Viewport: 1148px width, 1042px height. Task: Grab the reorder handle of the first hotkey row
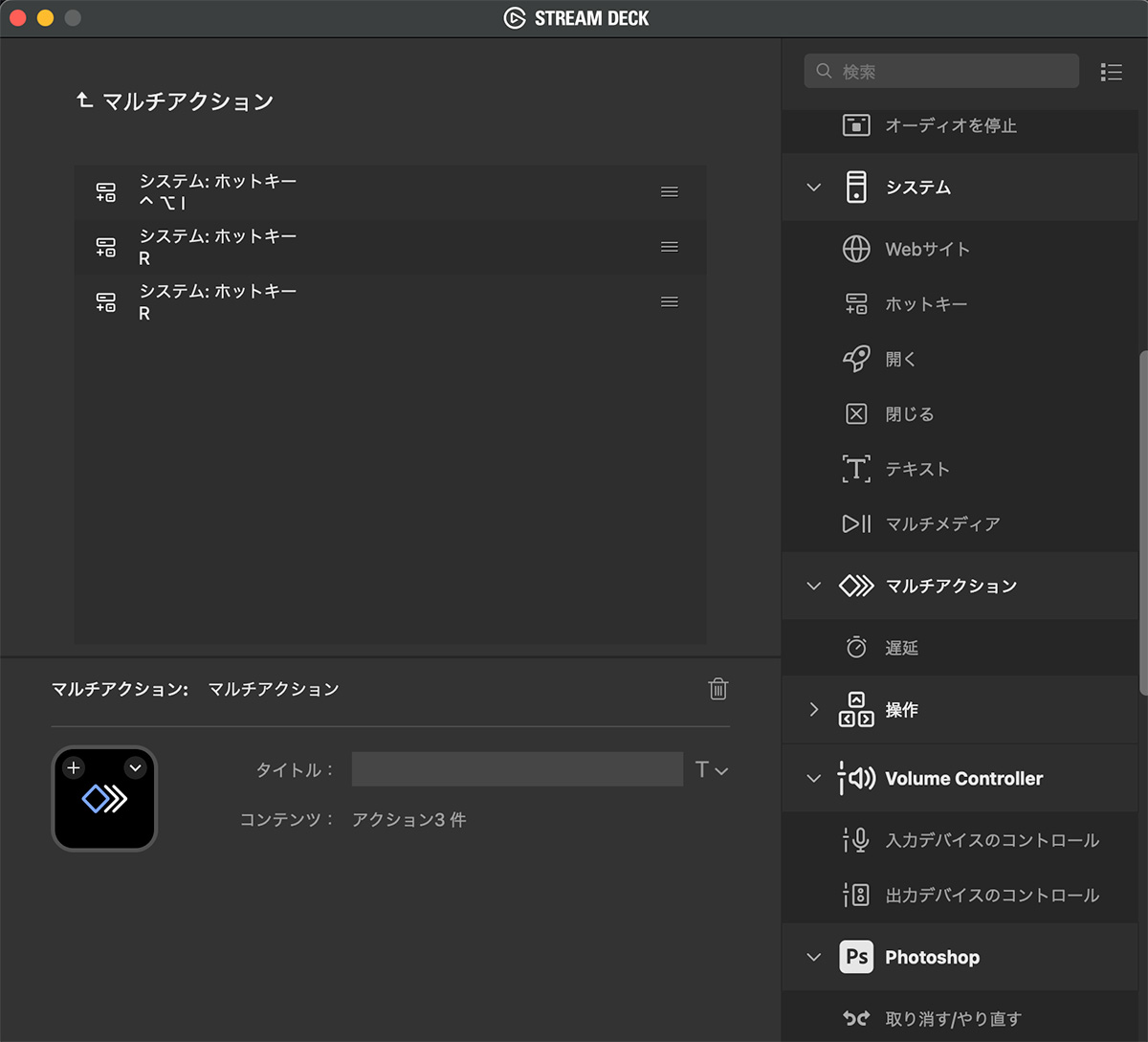tap(670, 192)
